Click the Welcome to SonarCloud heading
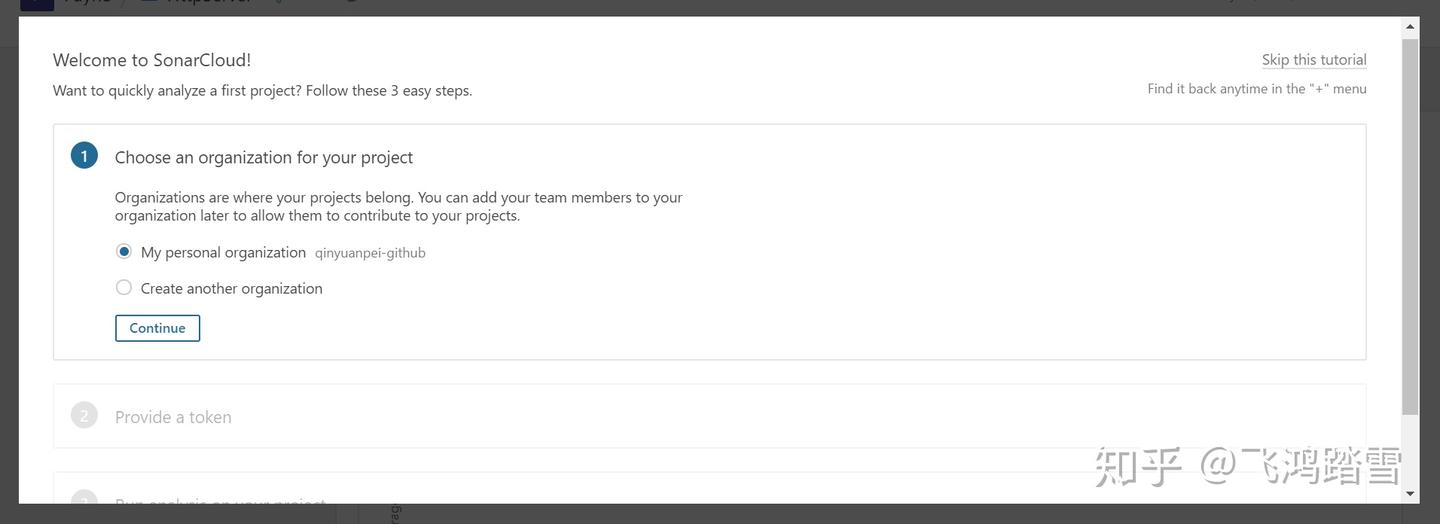Image resolution: width=1440 pixels, height=524 pixels. (x=152, y=60)
